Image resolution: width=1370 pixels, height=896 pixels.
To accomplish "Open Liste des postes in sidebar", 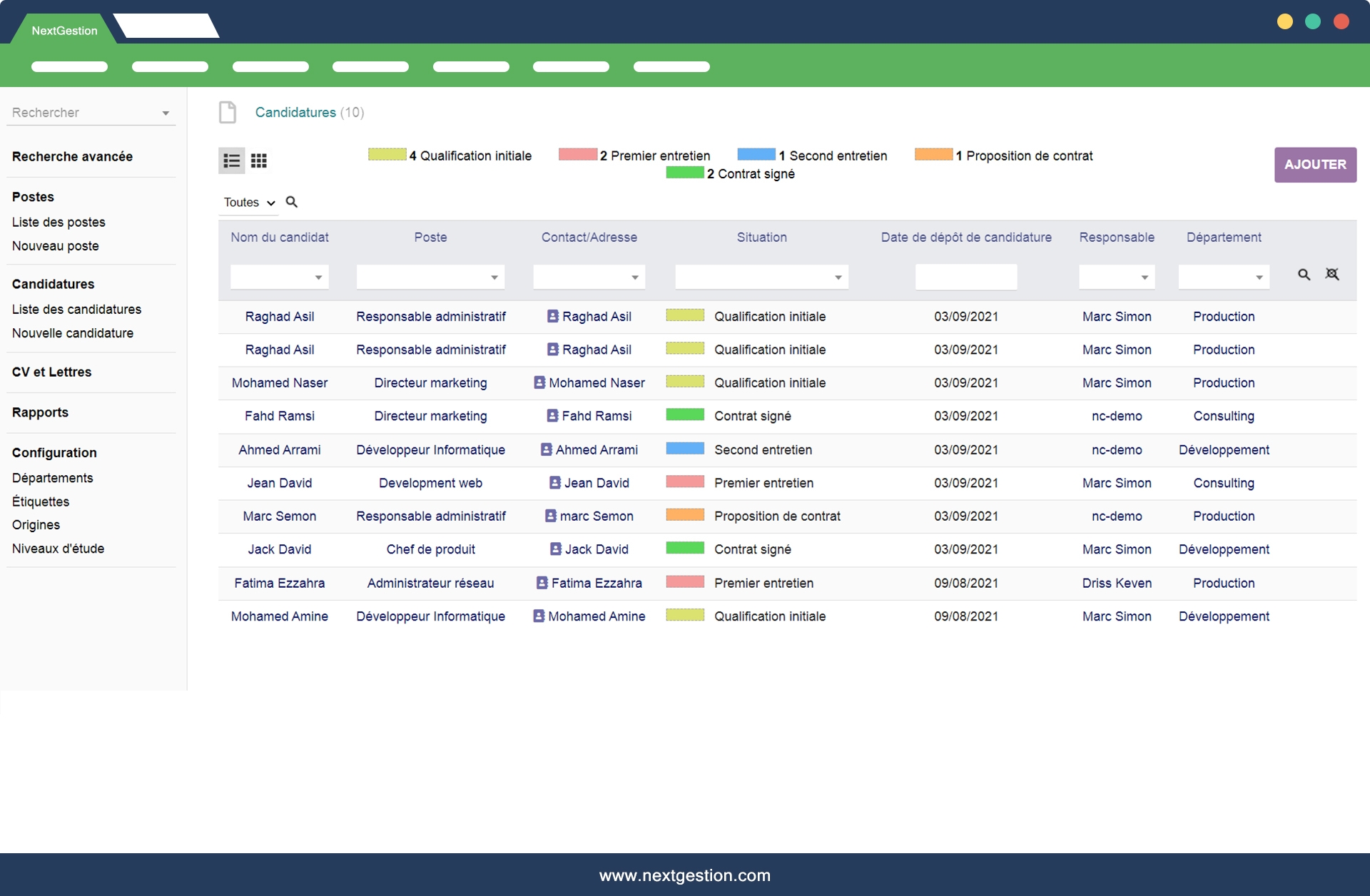I will pos(59,222).
